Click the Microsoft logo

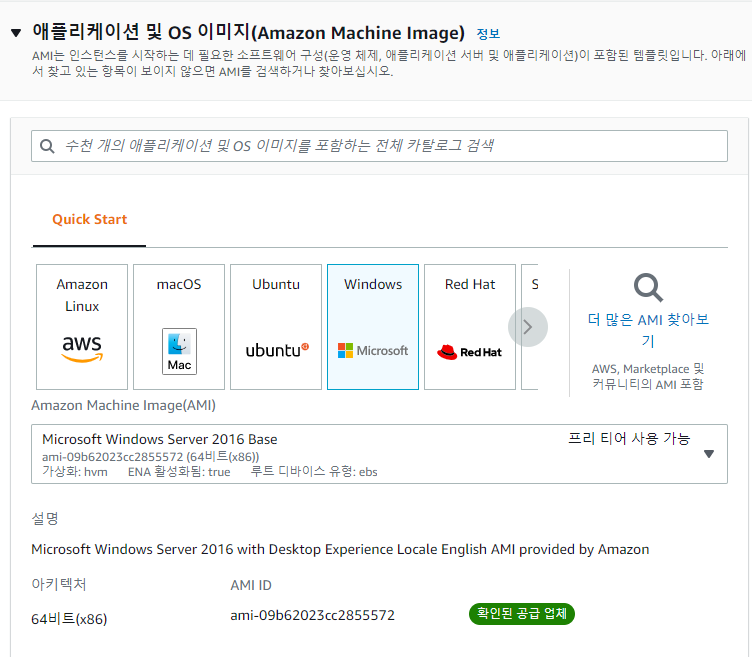373,351
